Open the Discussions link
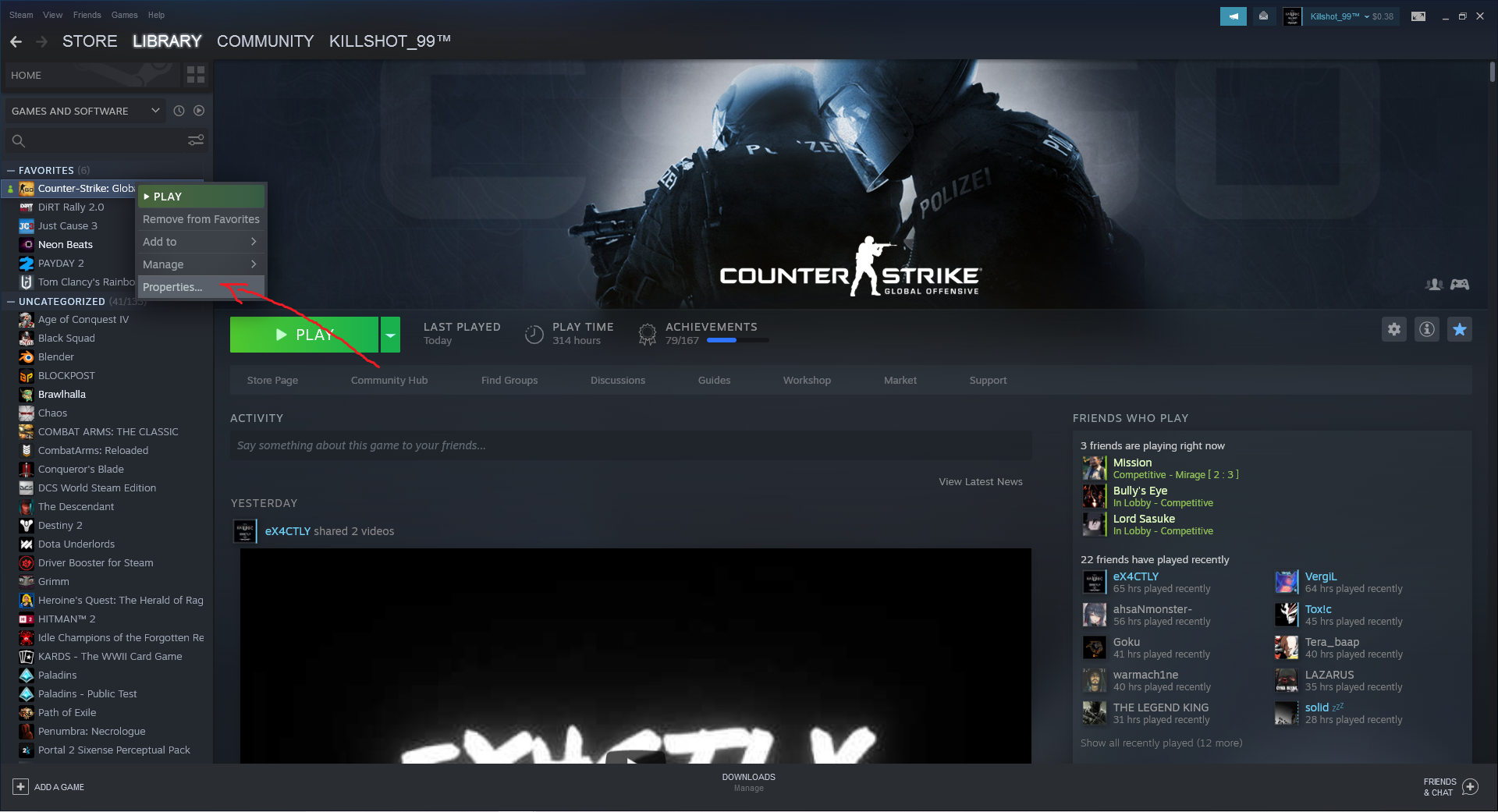1498x812 pixels. (618, 381)
